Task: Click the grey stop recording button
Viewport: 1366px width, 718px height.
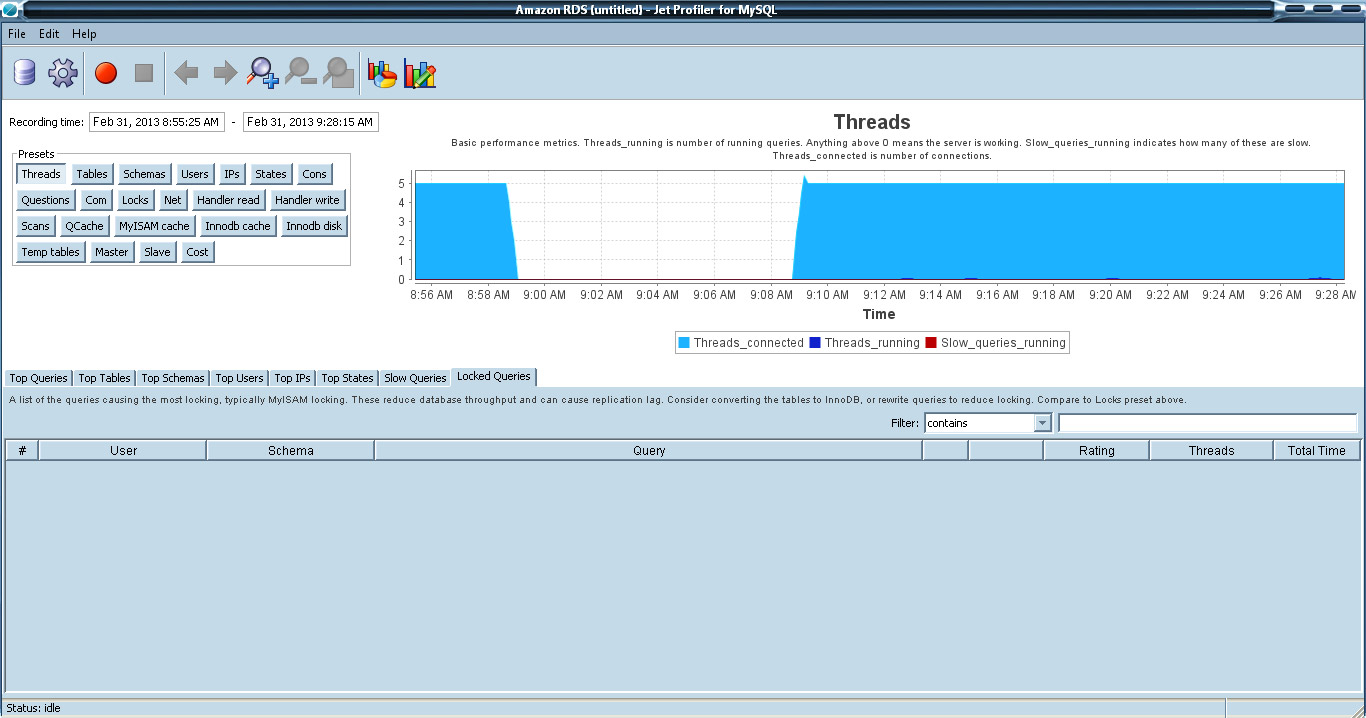Action: click(x=144, y=73)
